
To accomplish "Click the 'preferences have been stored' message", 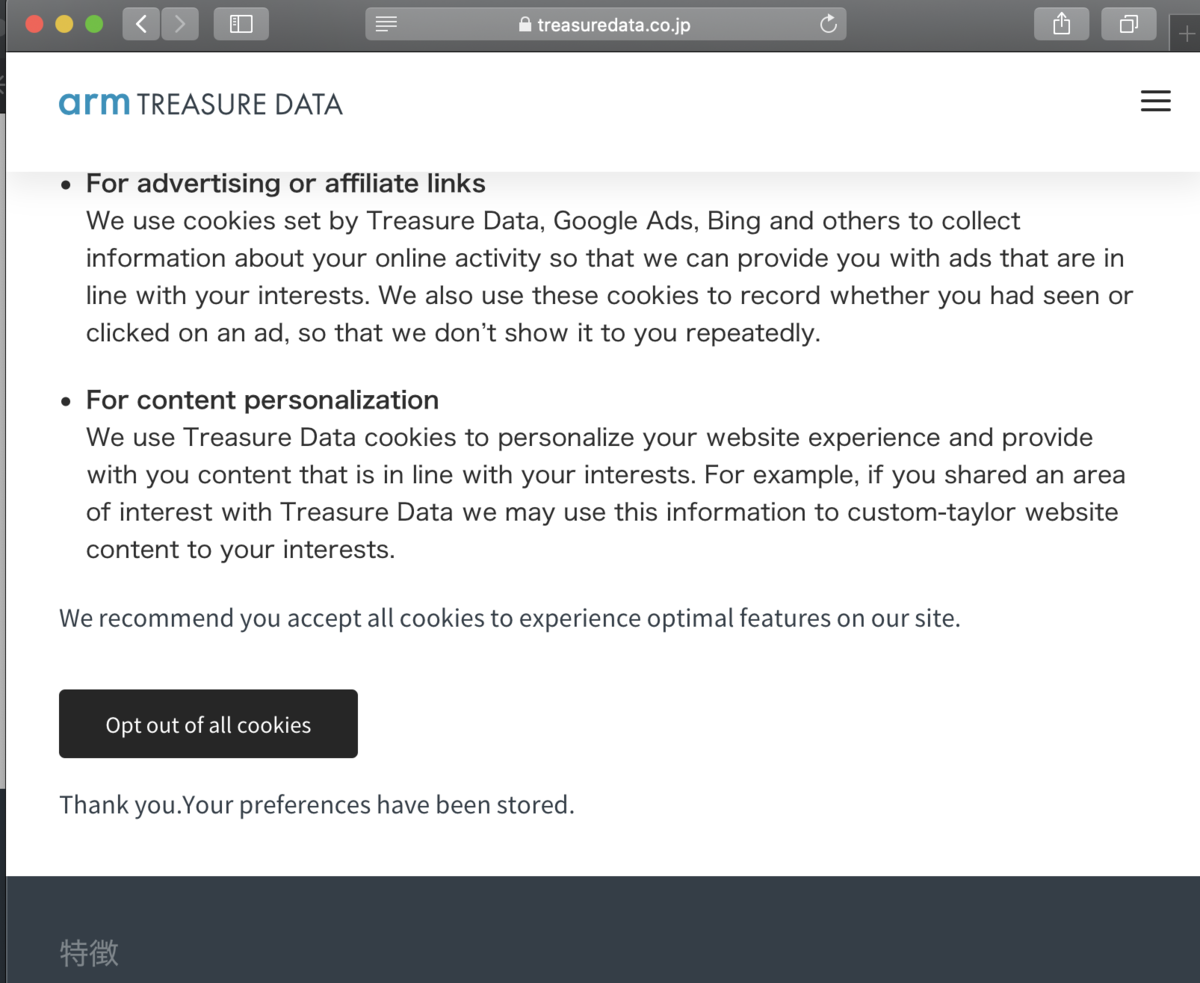I will 317,804.
